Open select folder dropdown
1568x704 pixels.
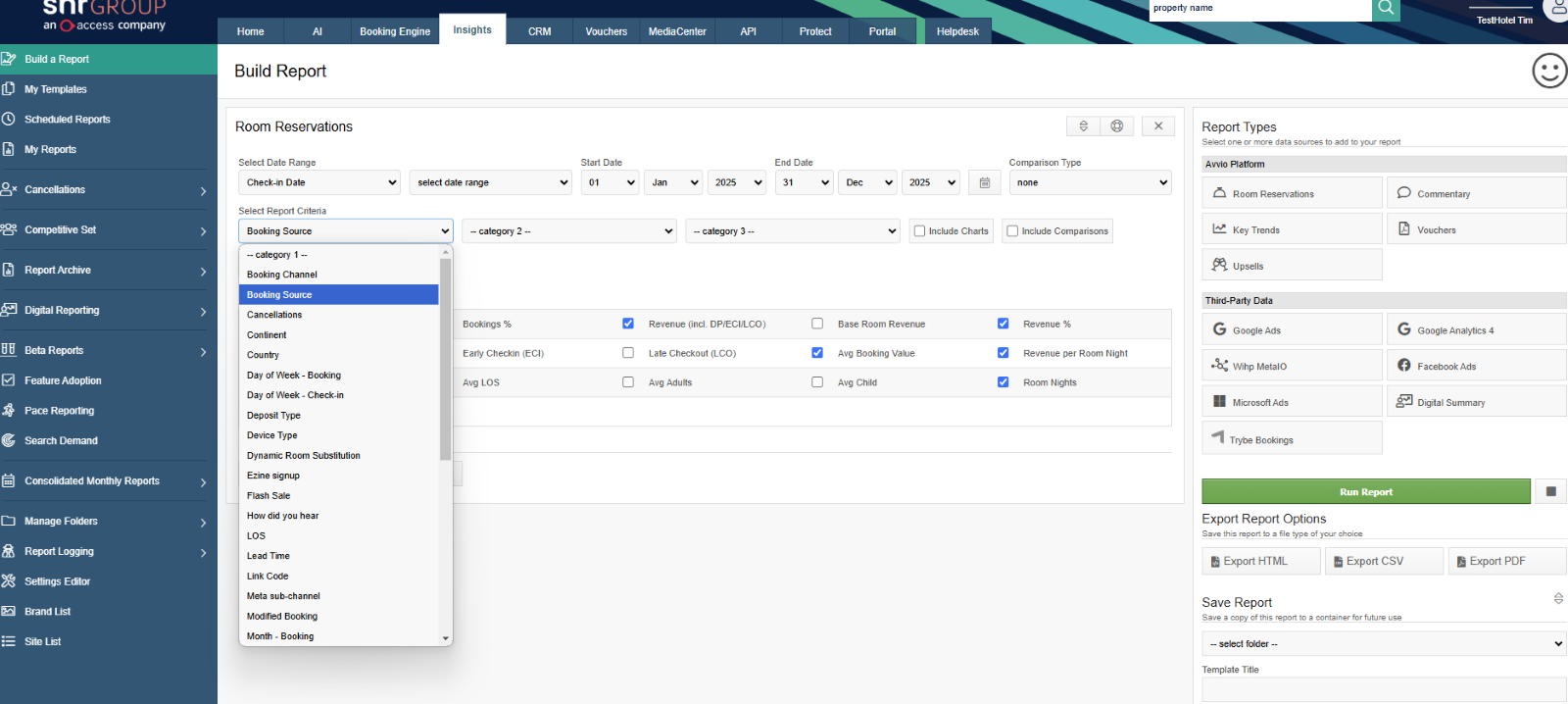(x=1384, y=643)
